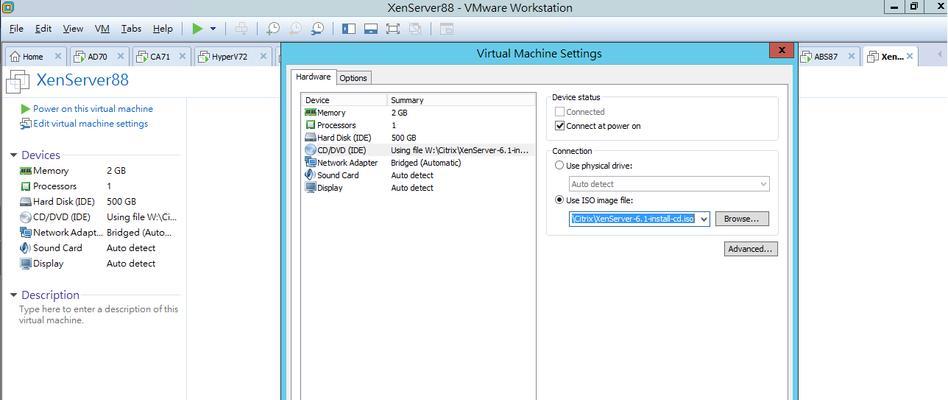Open the View menu
The width and height of the screenshot is (948, 400).
[x=73, y=28]
